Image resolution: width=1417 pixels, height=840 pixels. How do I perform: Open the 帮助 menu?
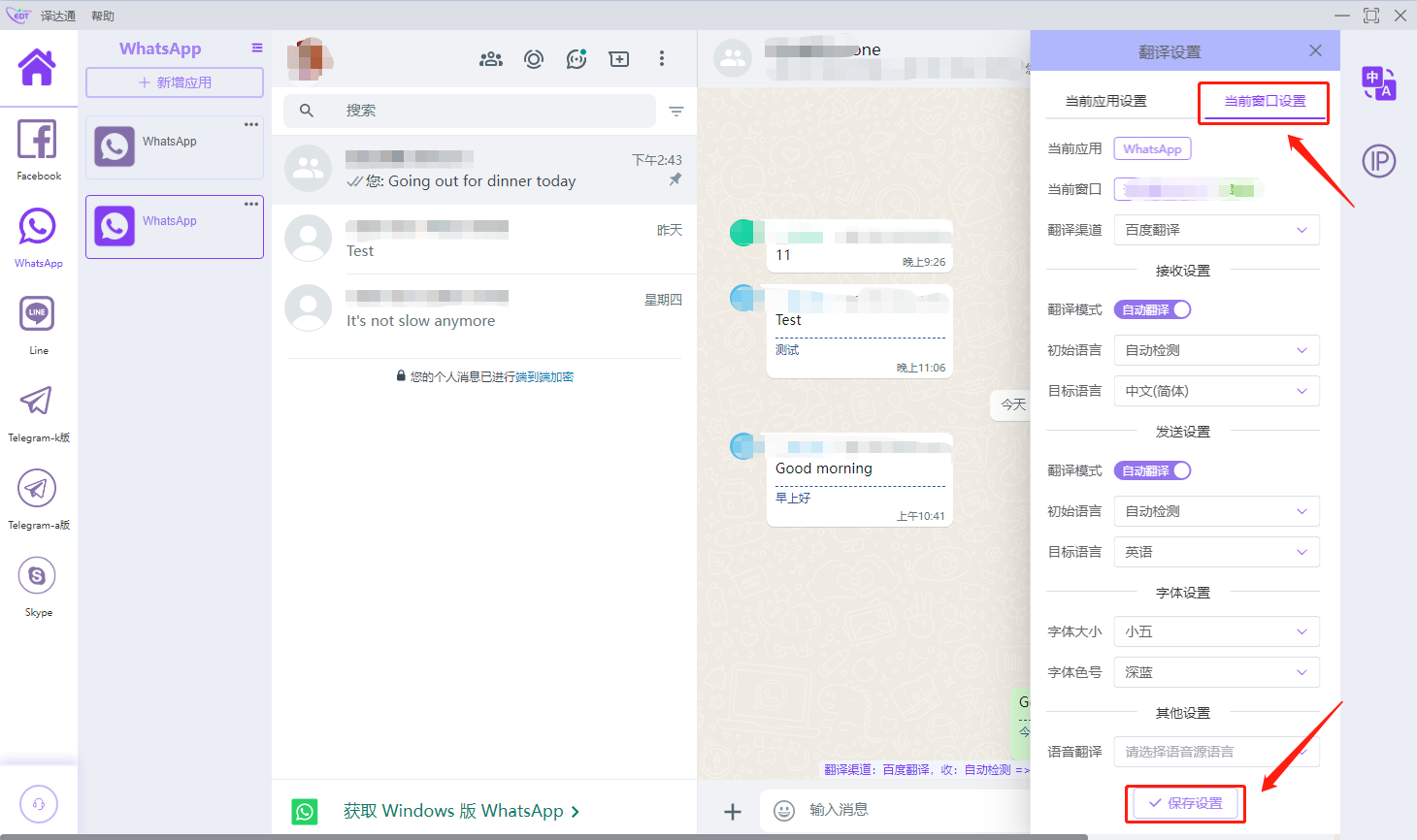point(103,16)
